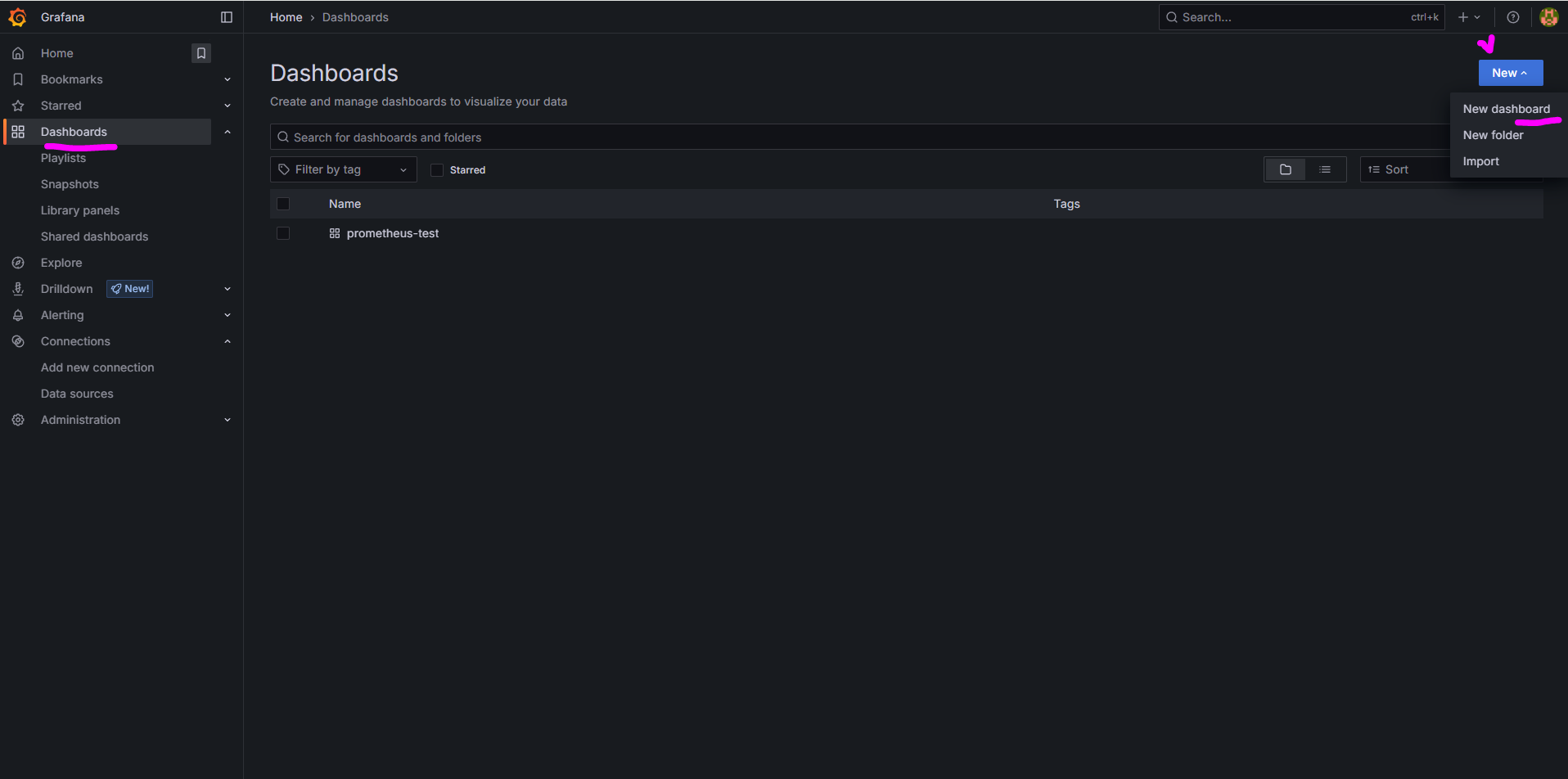Click the prometheus-test dashboard icon
Screen dimensions: 1568x779
tap(335, 233)
